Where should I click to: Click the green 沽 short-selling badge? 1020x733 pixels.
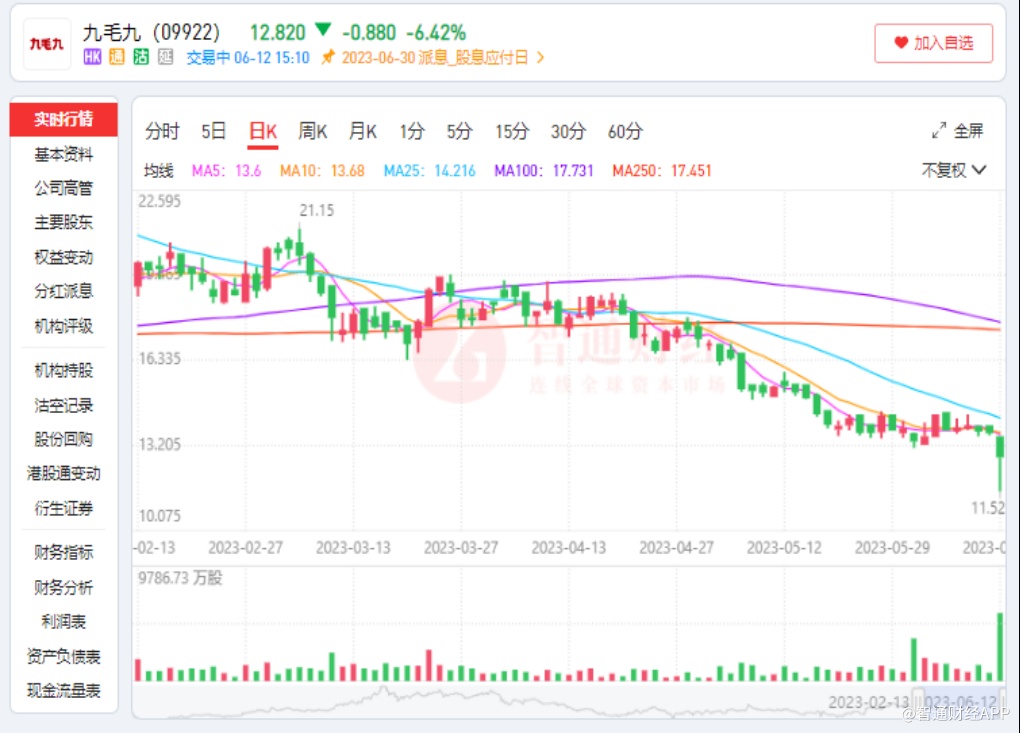[x=140, y=57]
